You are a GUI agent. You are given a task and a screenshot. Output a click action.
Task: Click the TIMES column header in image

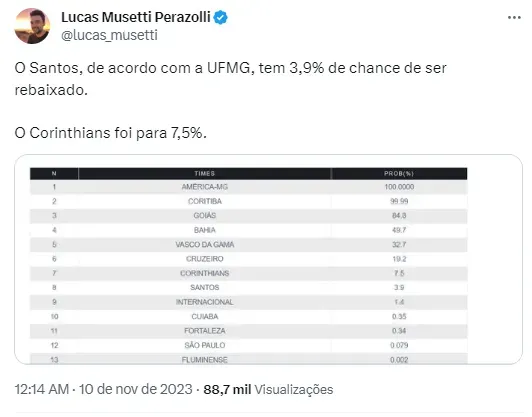pyautogui.click(x=205, y=173)
